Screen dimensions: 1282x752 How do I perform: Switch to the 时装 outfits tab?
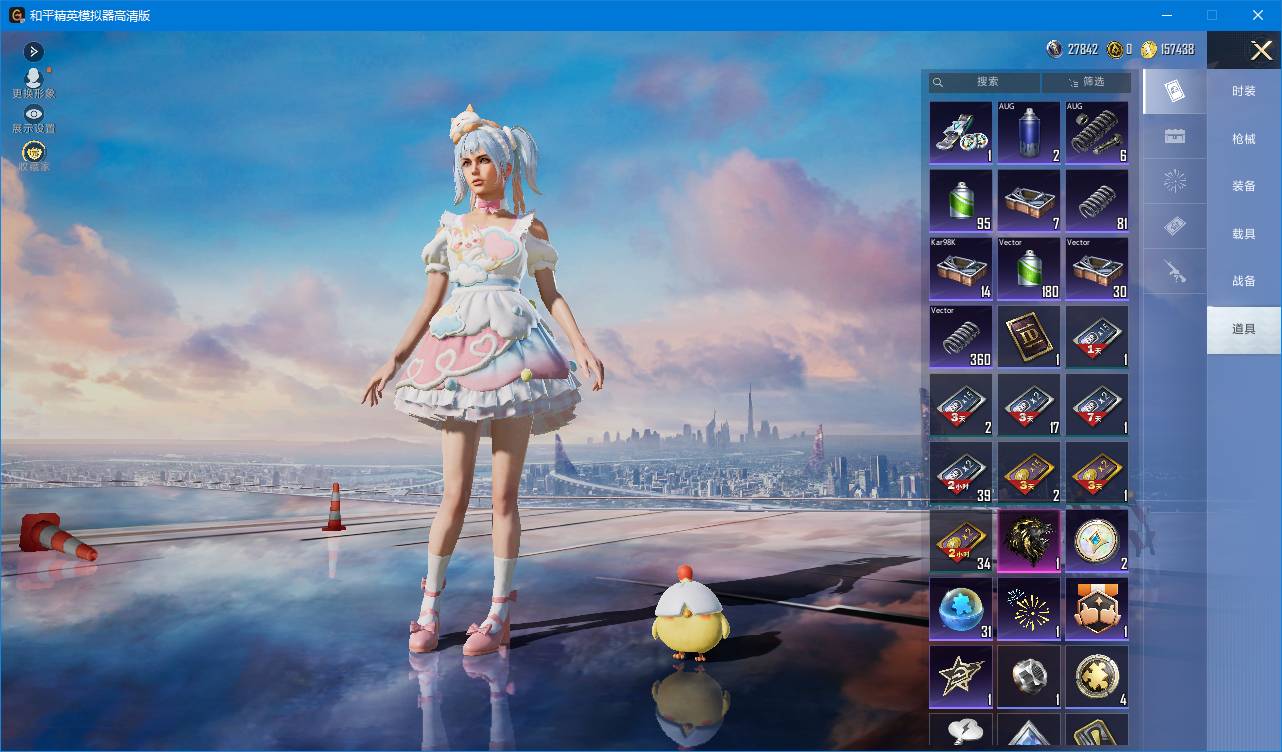coord(1244,91)
